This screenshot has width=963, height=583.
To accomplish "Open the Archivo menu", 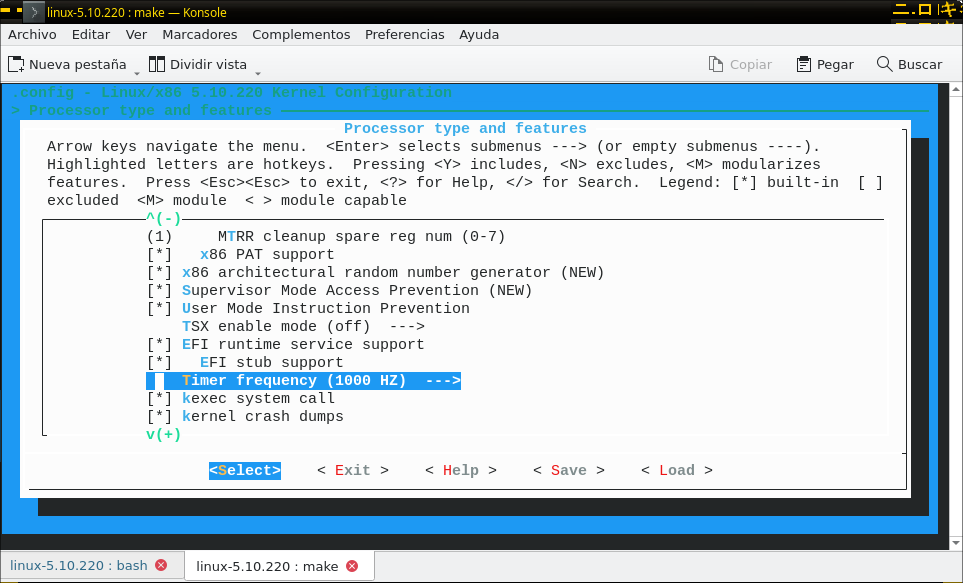I will (x=32, y=34).
